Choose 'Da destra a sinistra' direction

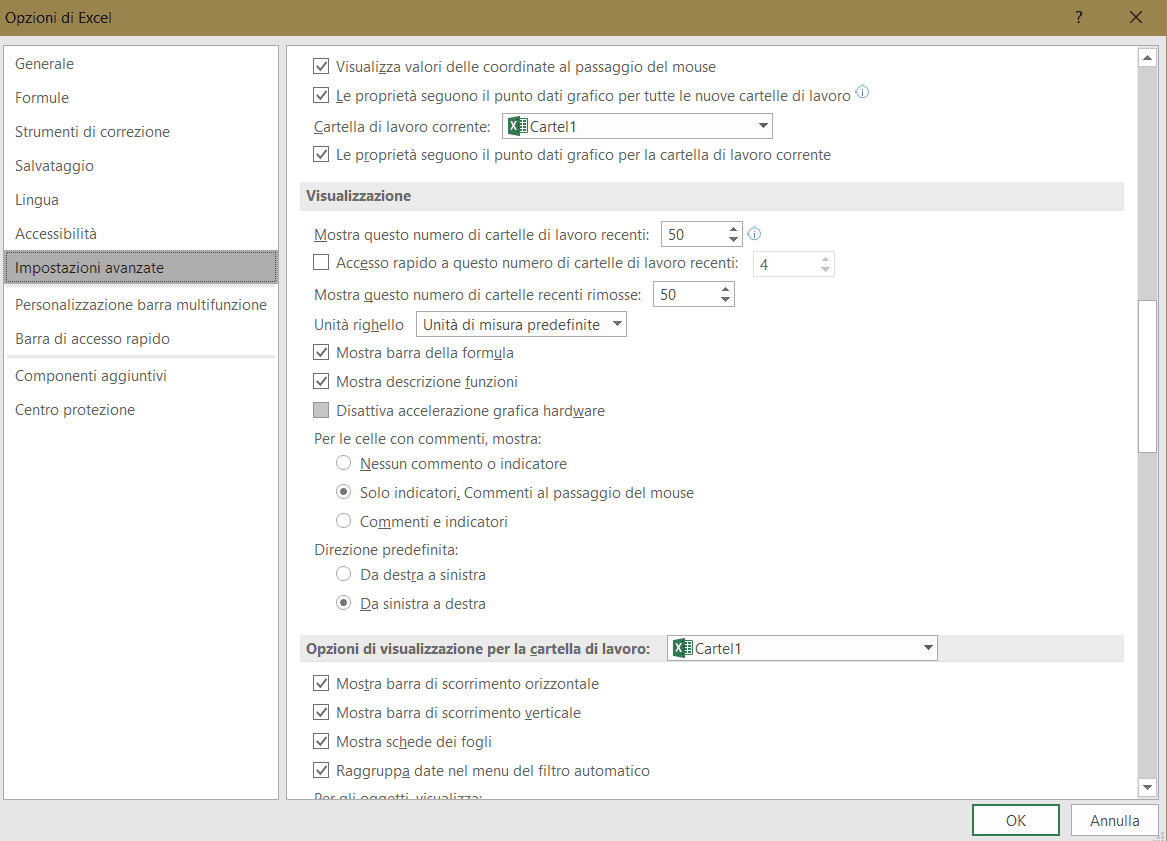click(x=344, y=575)
